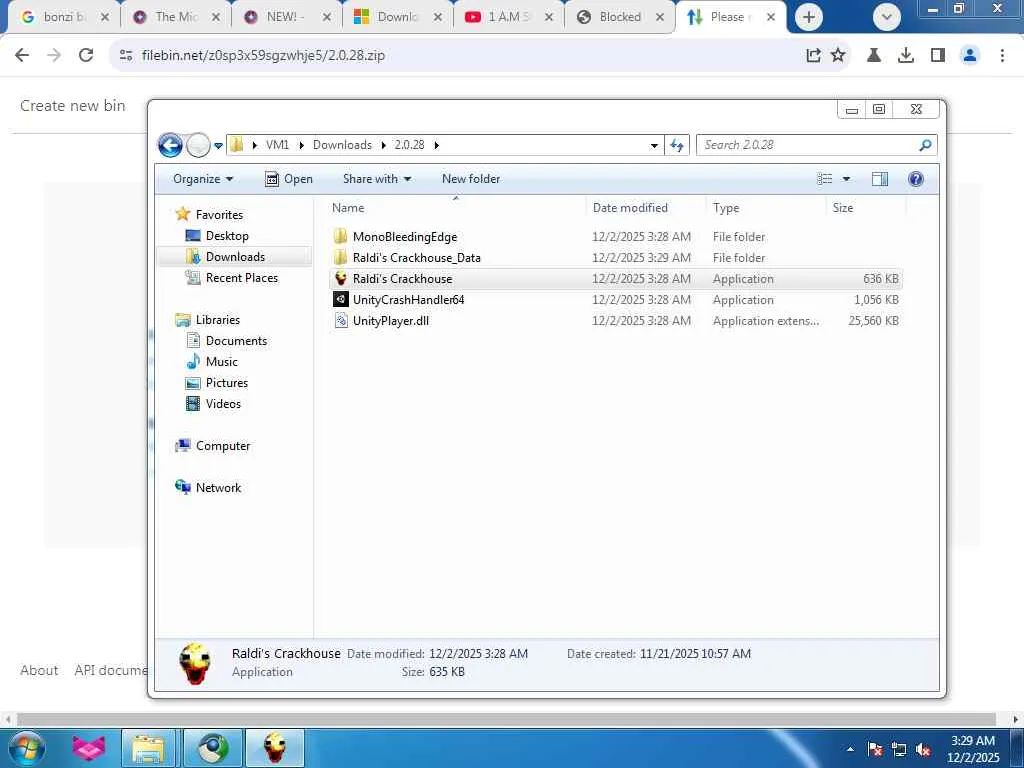This screenshot has height=768, width=1024.
Task: Click the address bar refresh button
Action: click(x=677, y=145)
